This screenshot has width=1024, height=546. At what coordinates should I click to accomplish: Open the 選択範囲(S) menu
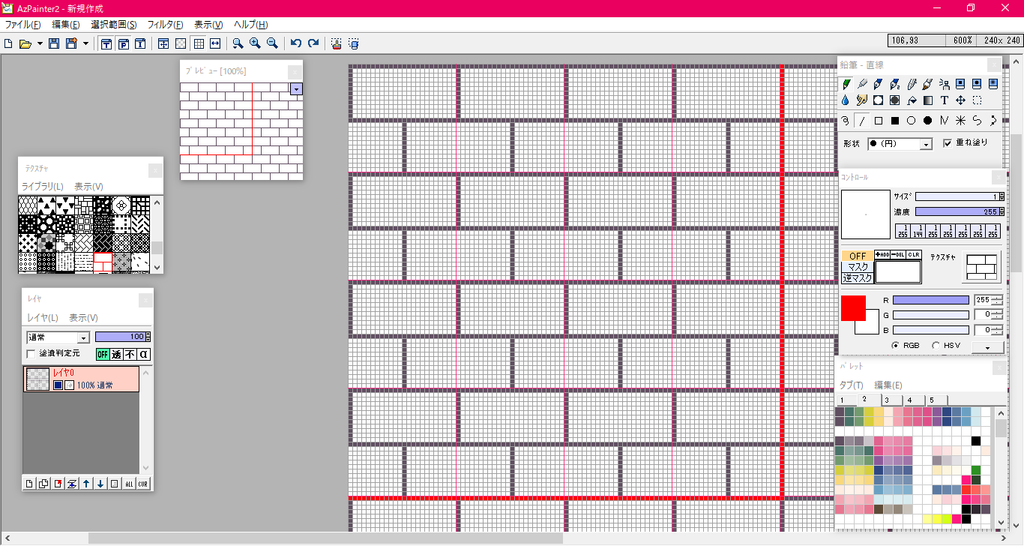114,24
